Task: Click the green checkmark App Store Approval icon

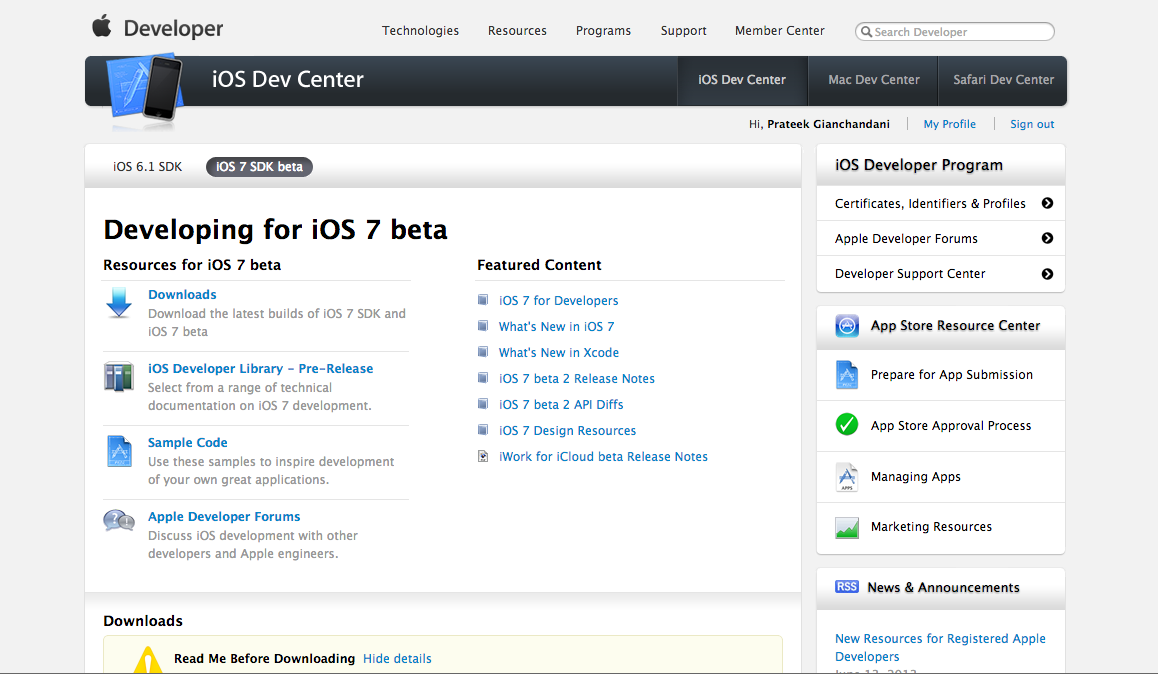Action: (x=846, y=424)
